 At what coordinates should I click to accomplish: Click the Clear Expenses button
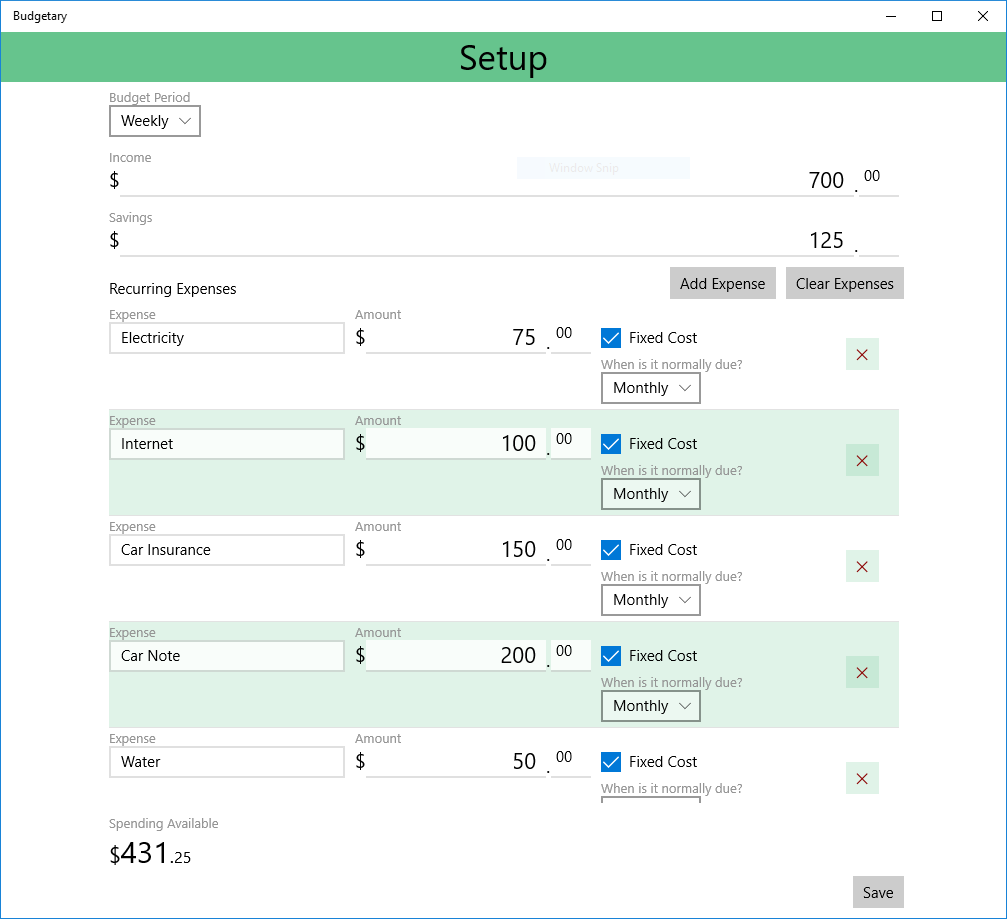845,283
